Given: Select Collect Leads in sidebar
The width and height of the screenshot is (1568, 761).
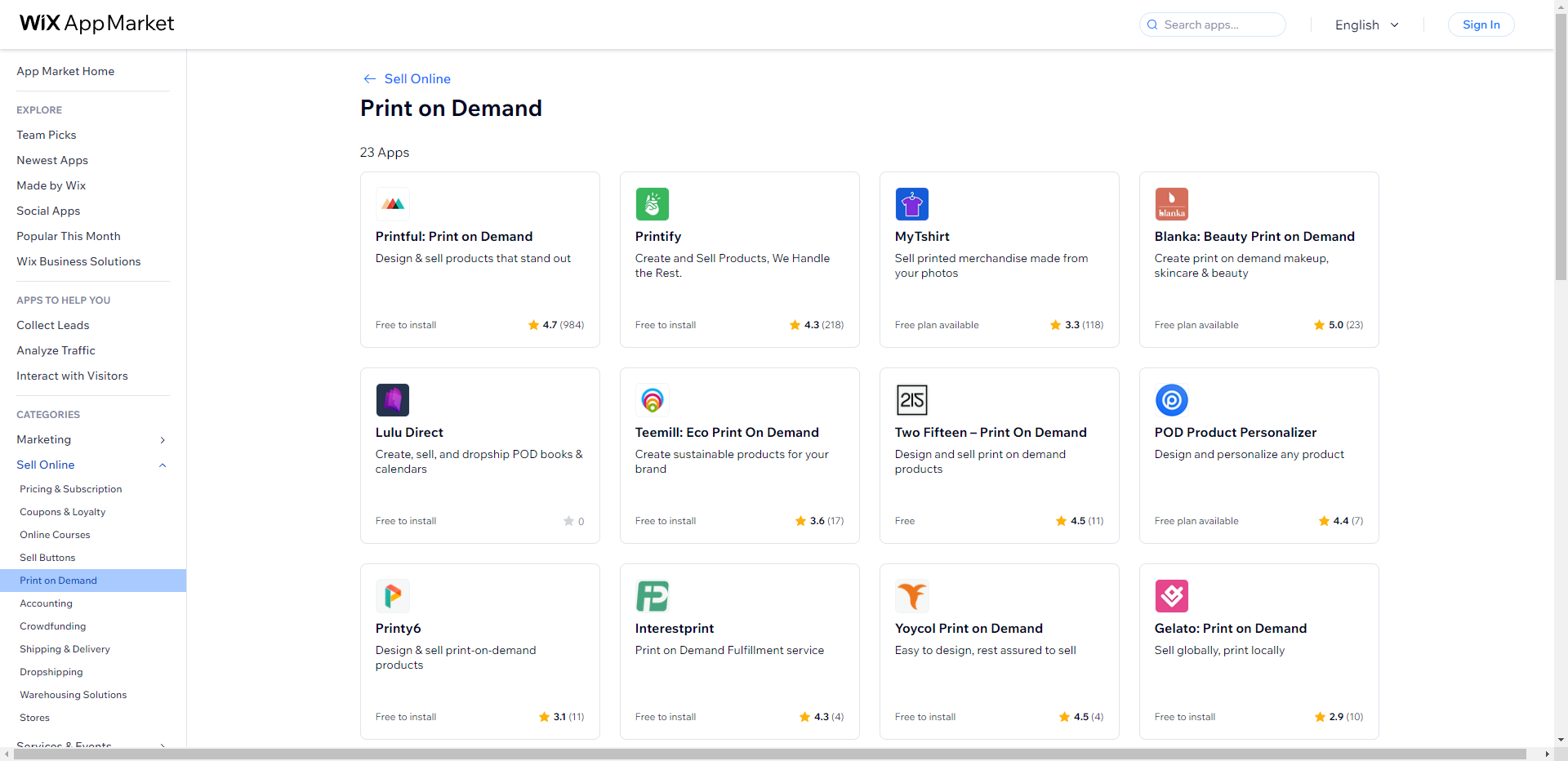Looking at the screenshot, I should (x=53, y=325).
